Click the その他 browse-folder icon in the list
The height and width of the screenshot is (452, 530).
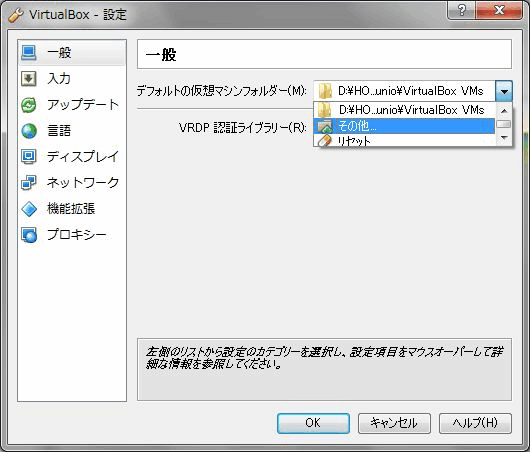click(x=324, y=126)
